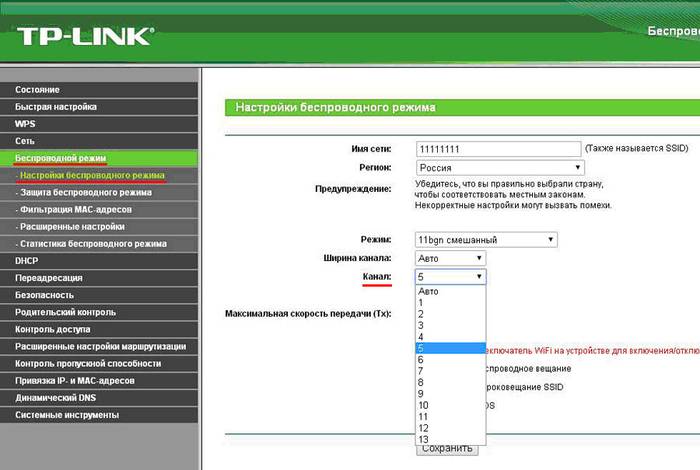This screenshot has width=700, height=470.
Task: Open the Режим 11bgn dropdown
Action: click(486, 240)
